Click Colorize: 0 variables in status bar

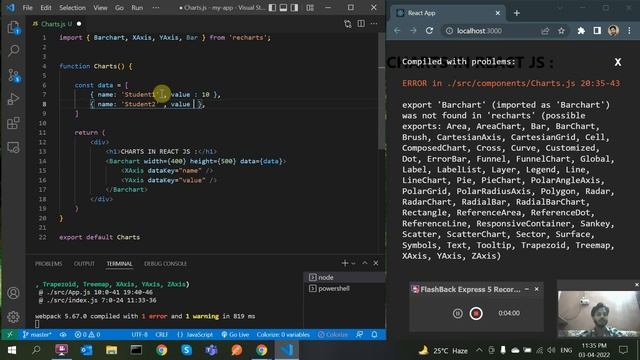[283, 335]
